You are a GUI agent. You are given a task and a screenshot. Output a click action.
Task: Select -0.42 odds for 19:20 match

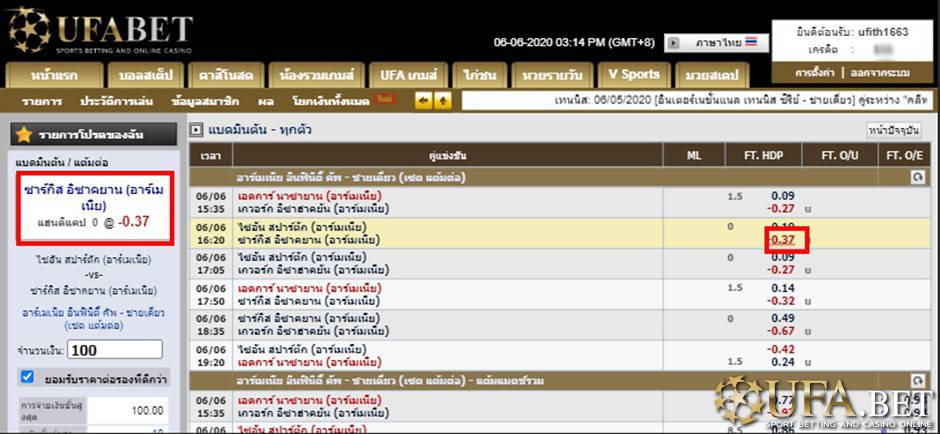coord(782,349)
